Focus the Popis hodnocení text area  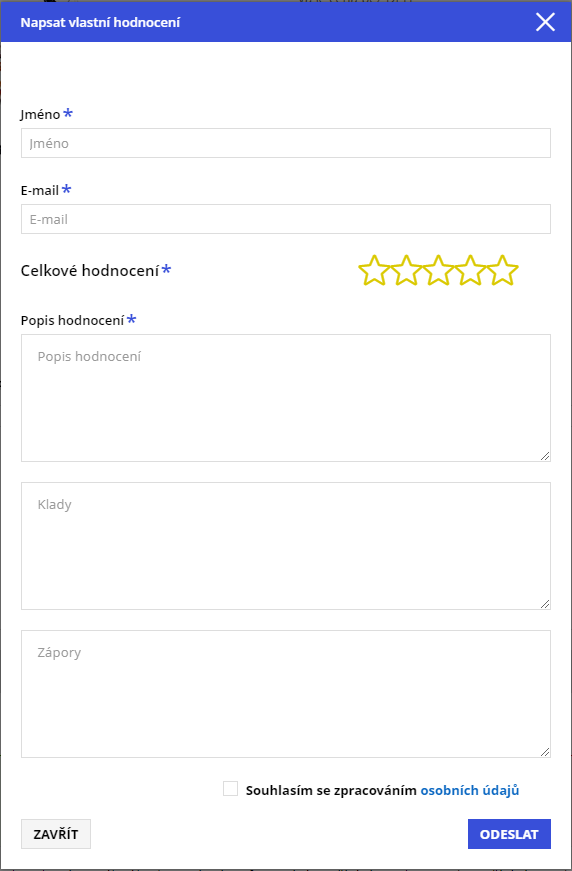point(286,398)
